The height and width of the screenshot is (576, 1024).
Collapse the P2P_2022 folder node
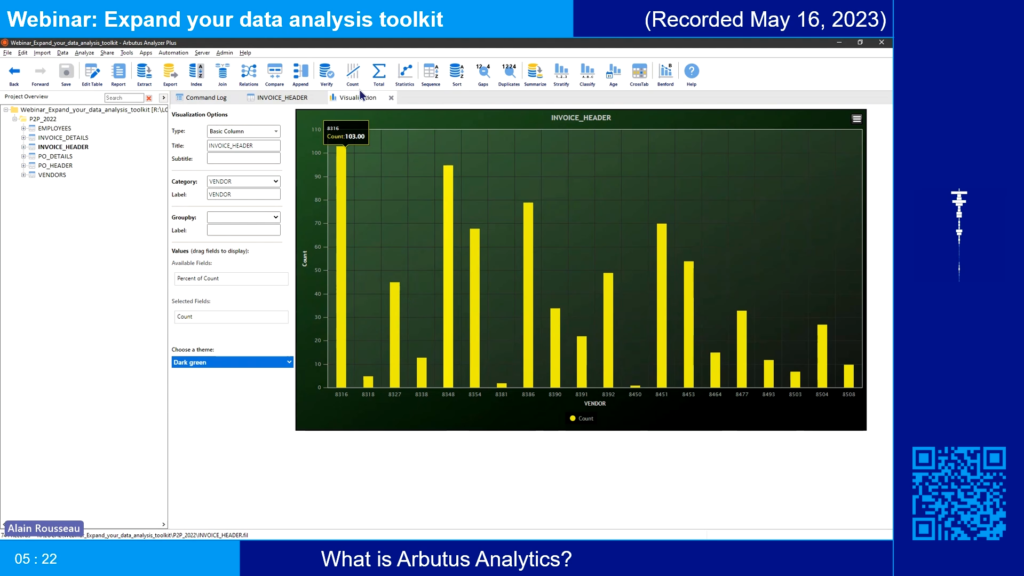tap(14, 120)
